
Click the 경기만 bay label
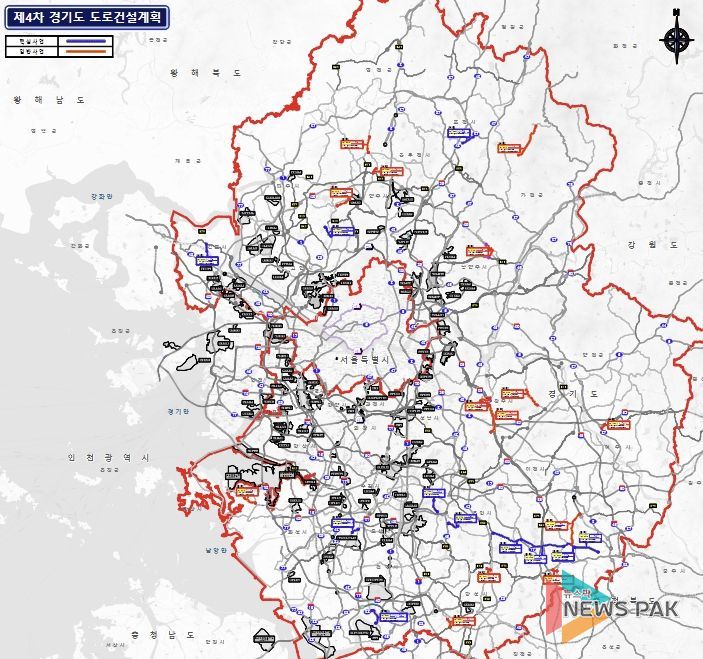click(179, 411)
